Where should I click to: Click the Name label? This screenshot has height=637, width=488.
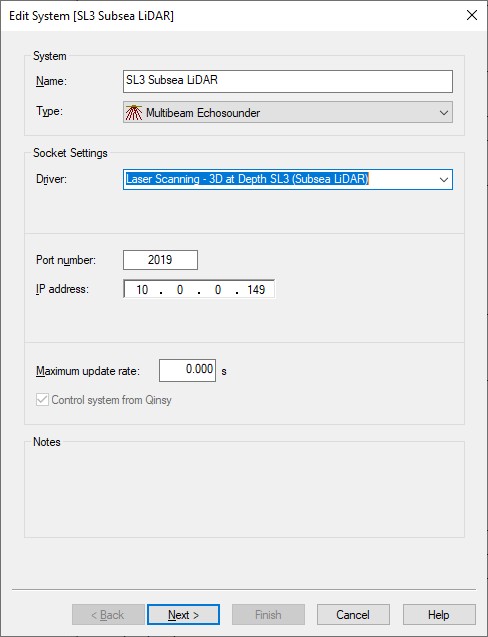52,81
